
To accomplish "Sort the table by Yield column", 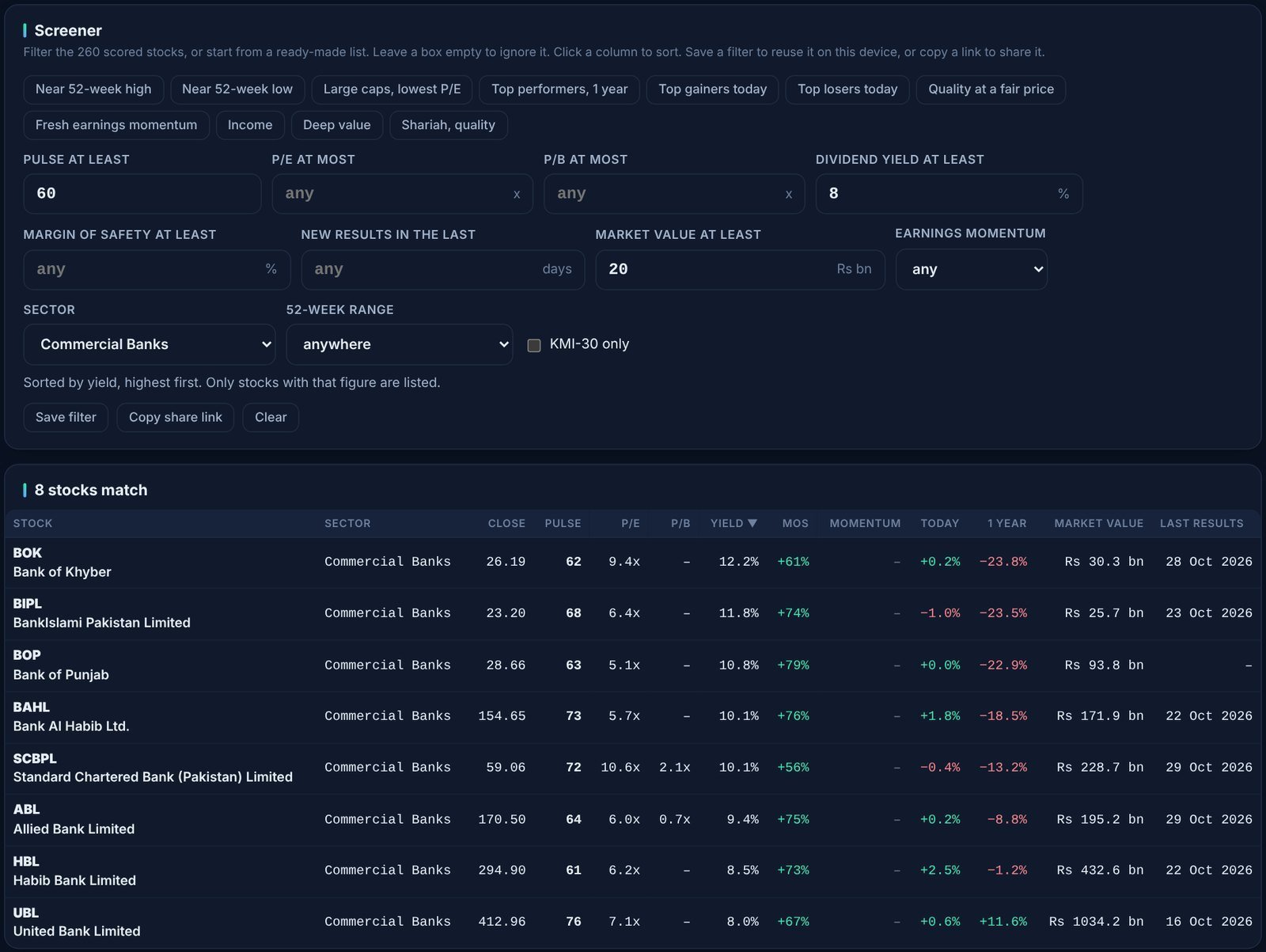I will click(733, 523).
